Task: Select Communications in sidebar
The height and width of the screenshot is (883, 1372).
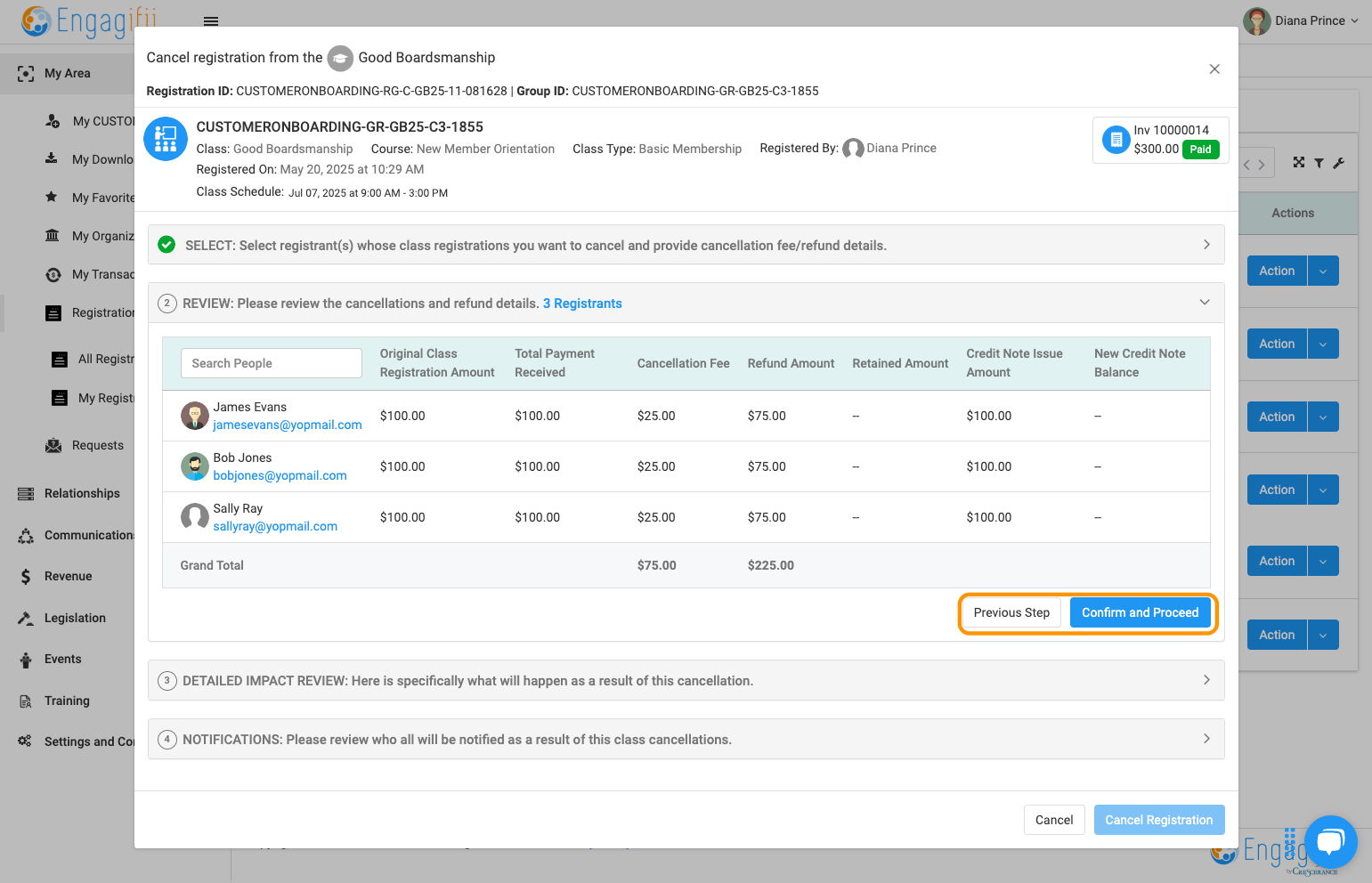Action: tap(89, 535)
